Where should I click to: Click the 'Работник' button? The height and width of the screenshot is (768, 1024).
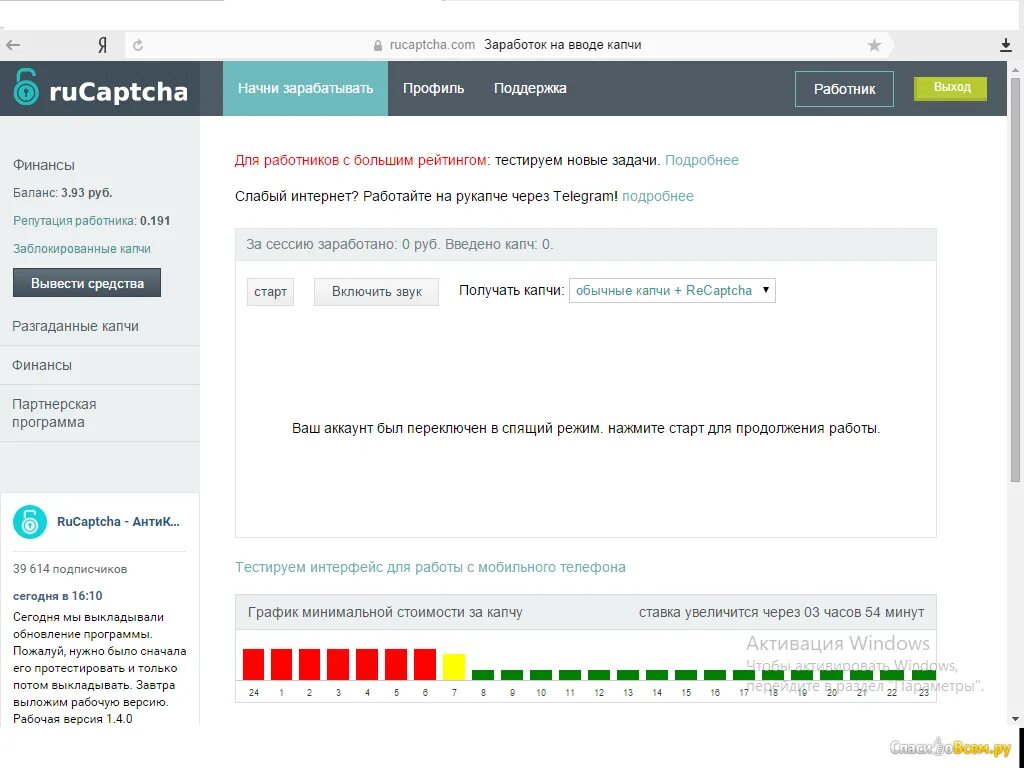[844, 89]
